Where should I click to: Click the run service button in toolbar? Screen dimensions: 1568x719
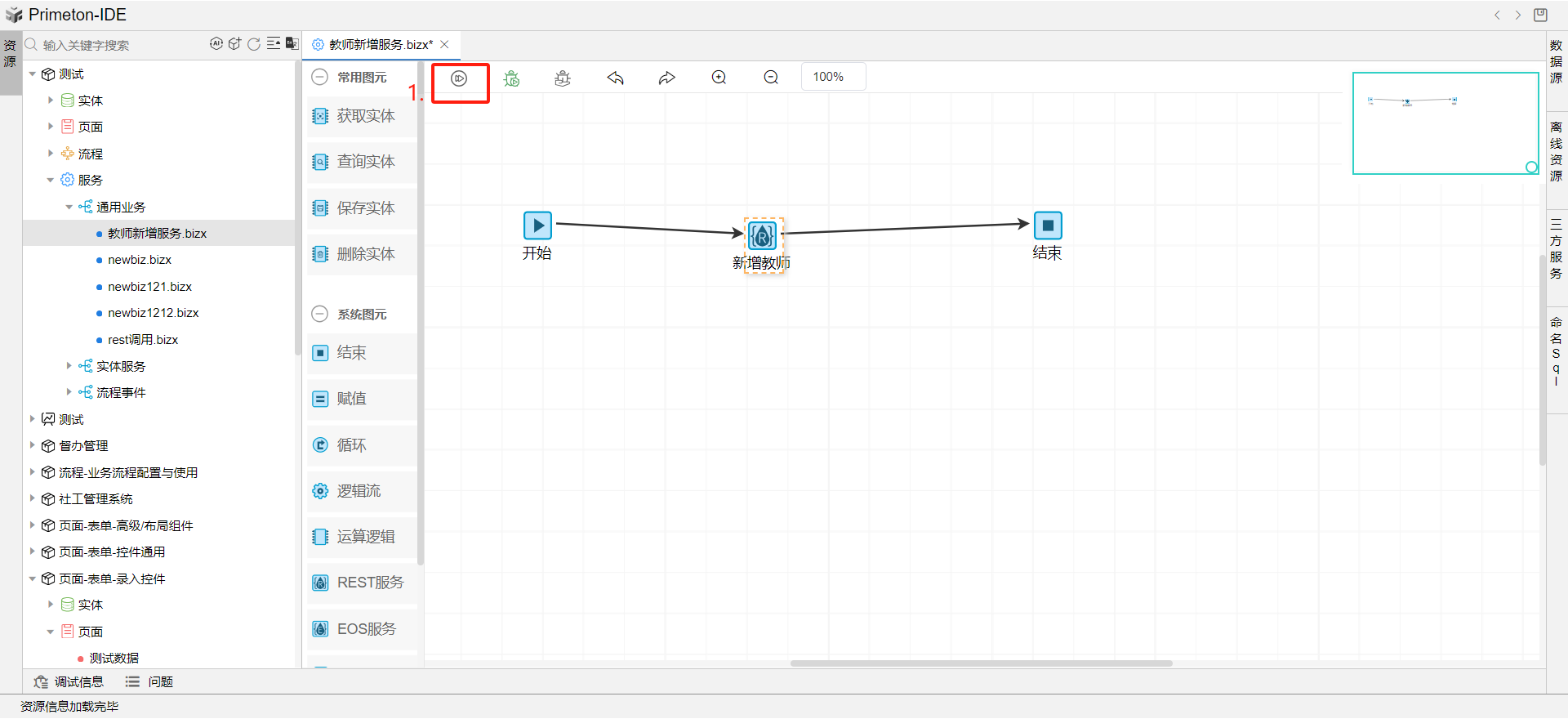459,78
